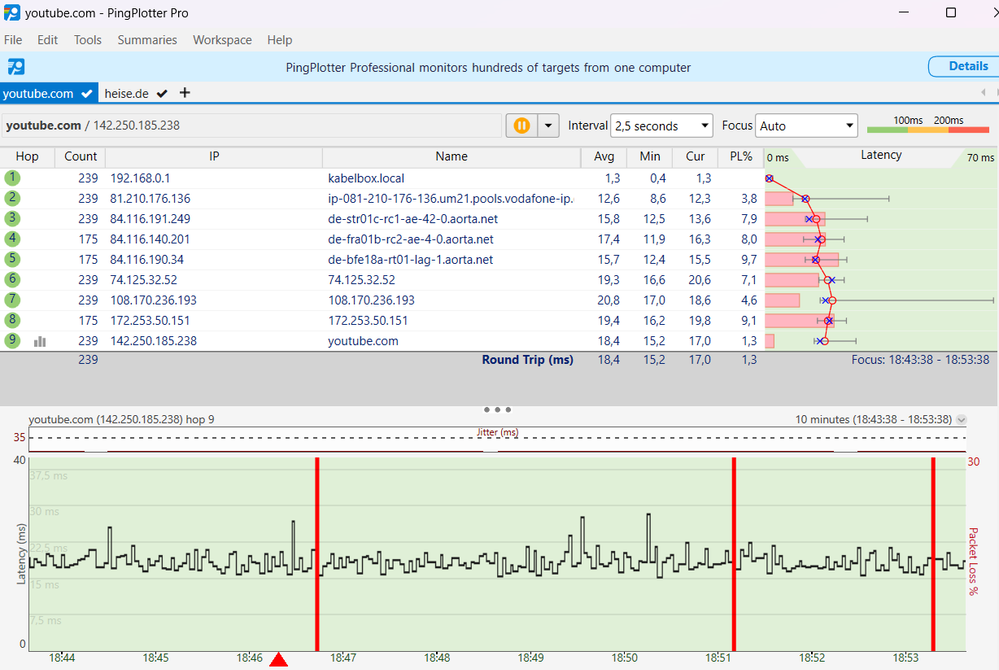Click the Focus: 18:43:38 - 18:53:38 text
Image resolution: width=999 pixels, height=670 pixels.
click(920, 360)
